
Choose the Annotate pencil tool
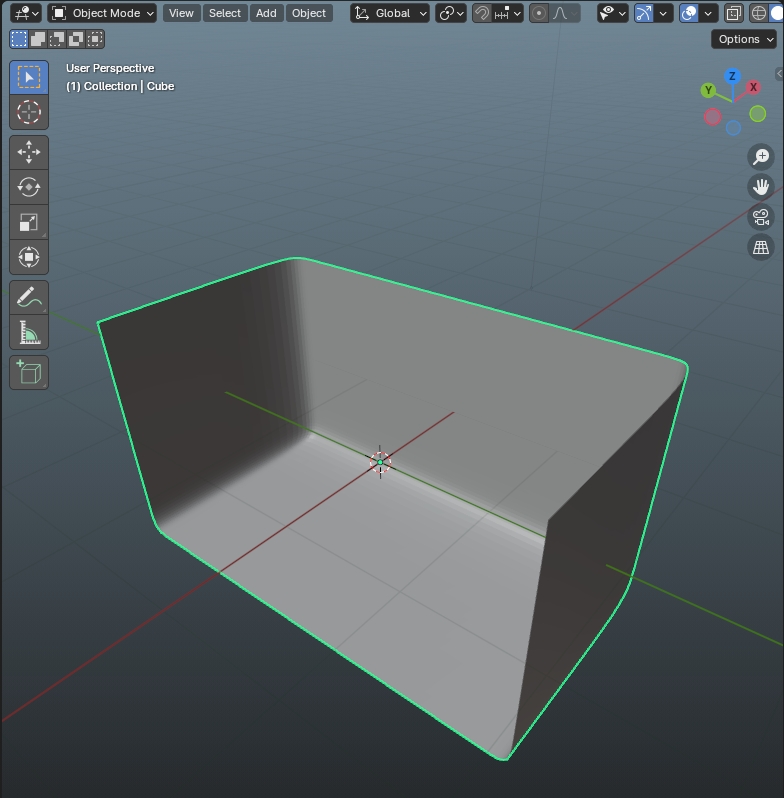pyautogui.click(x=29, y=297)
